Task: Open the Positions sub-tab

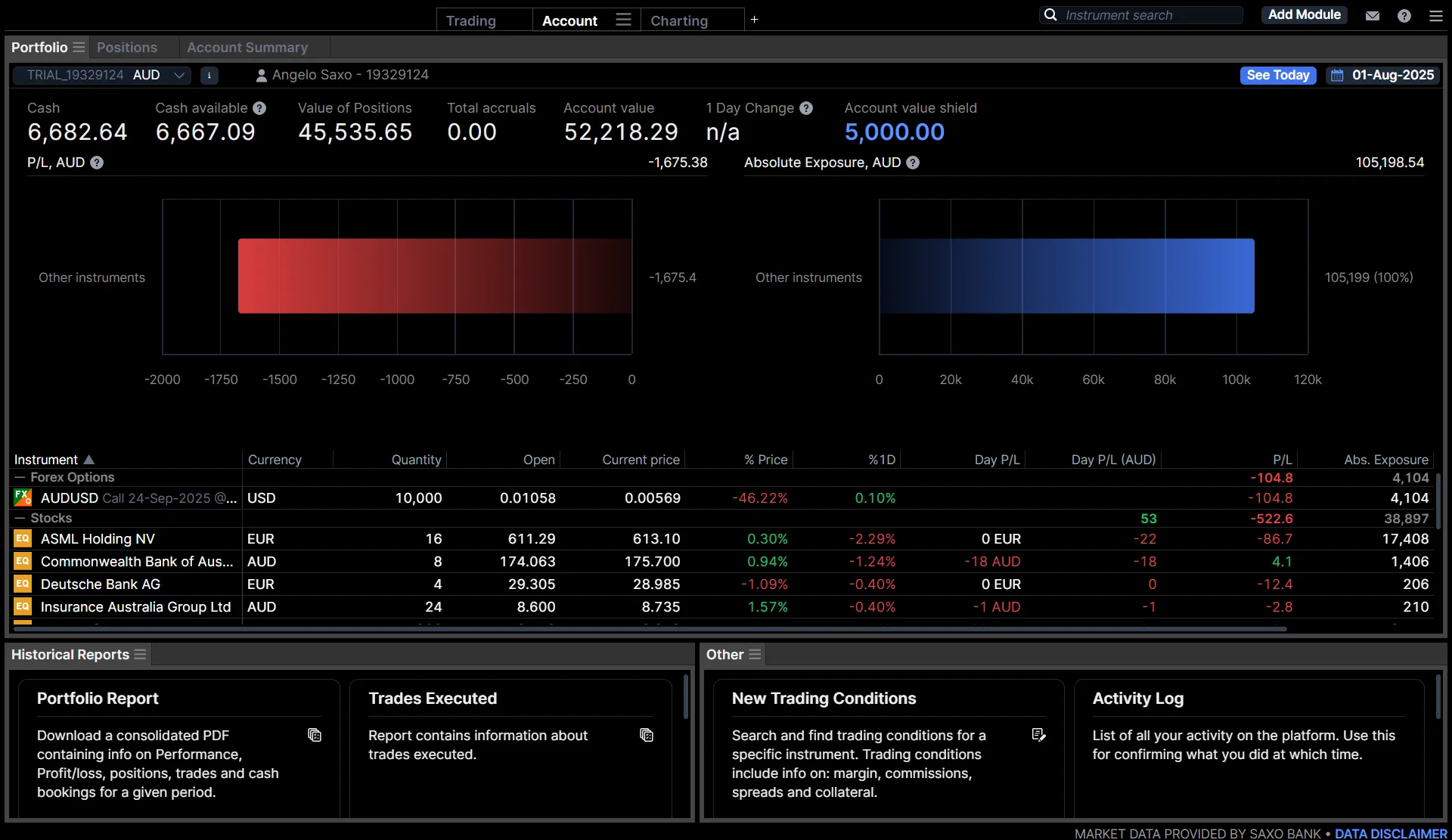Action: [127, 47]
